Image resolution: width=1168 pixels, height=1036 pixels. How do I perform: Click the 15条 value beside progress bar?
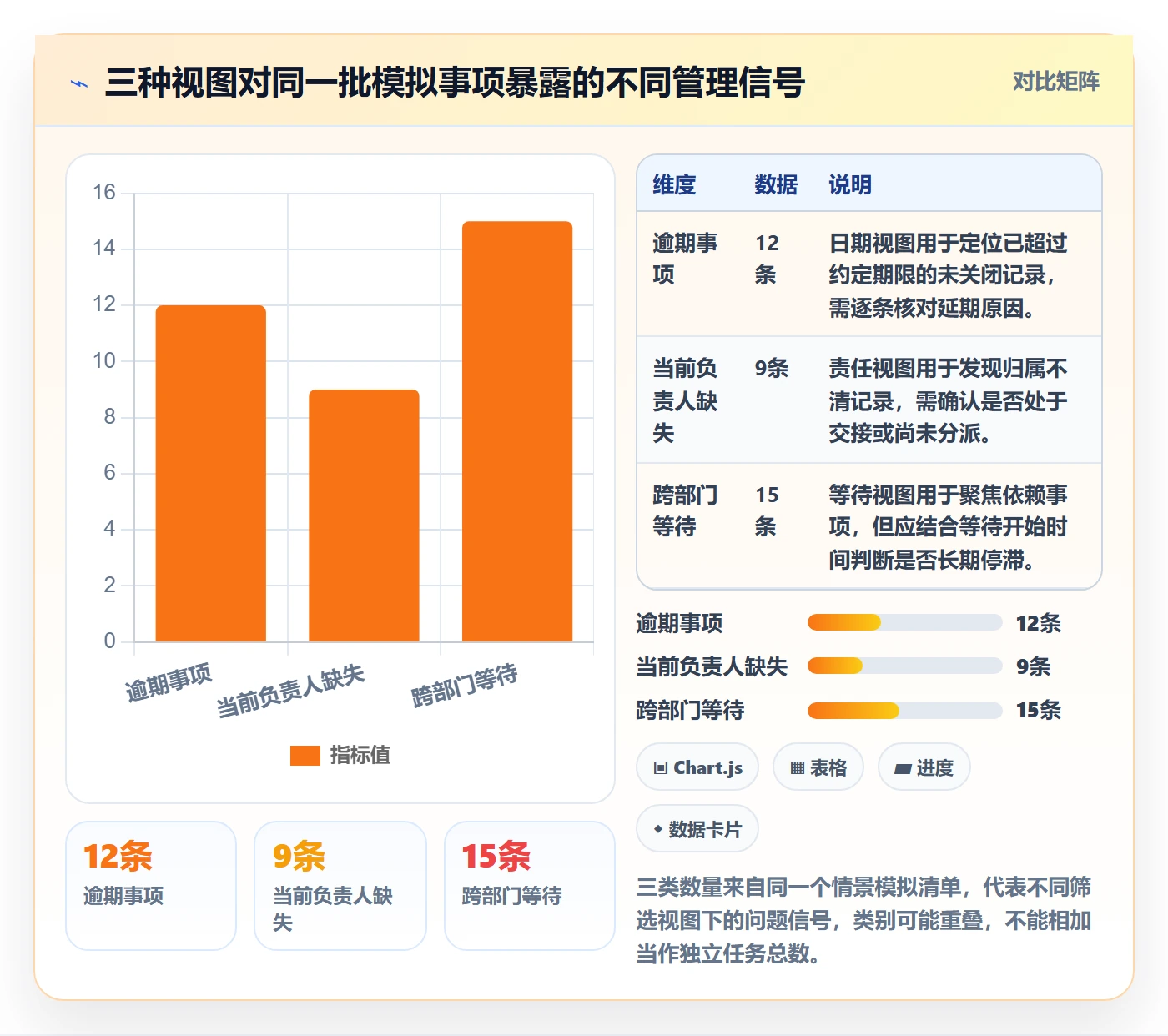click(1039, 710)
